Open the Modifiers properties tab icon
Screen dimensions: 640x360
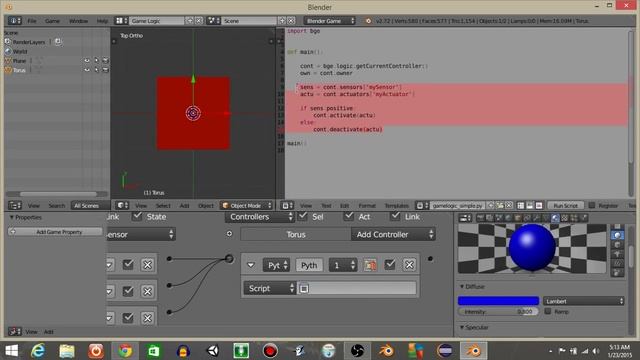[x=536, y=218]
